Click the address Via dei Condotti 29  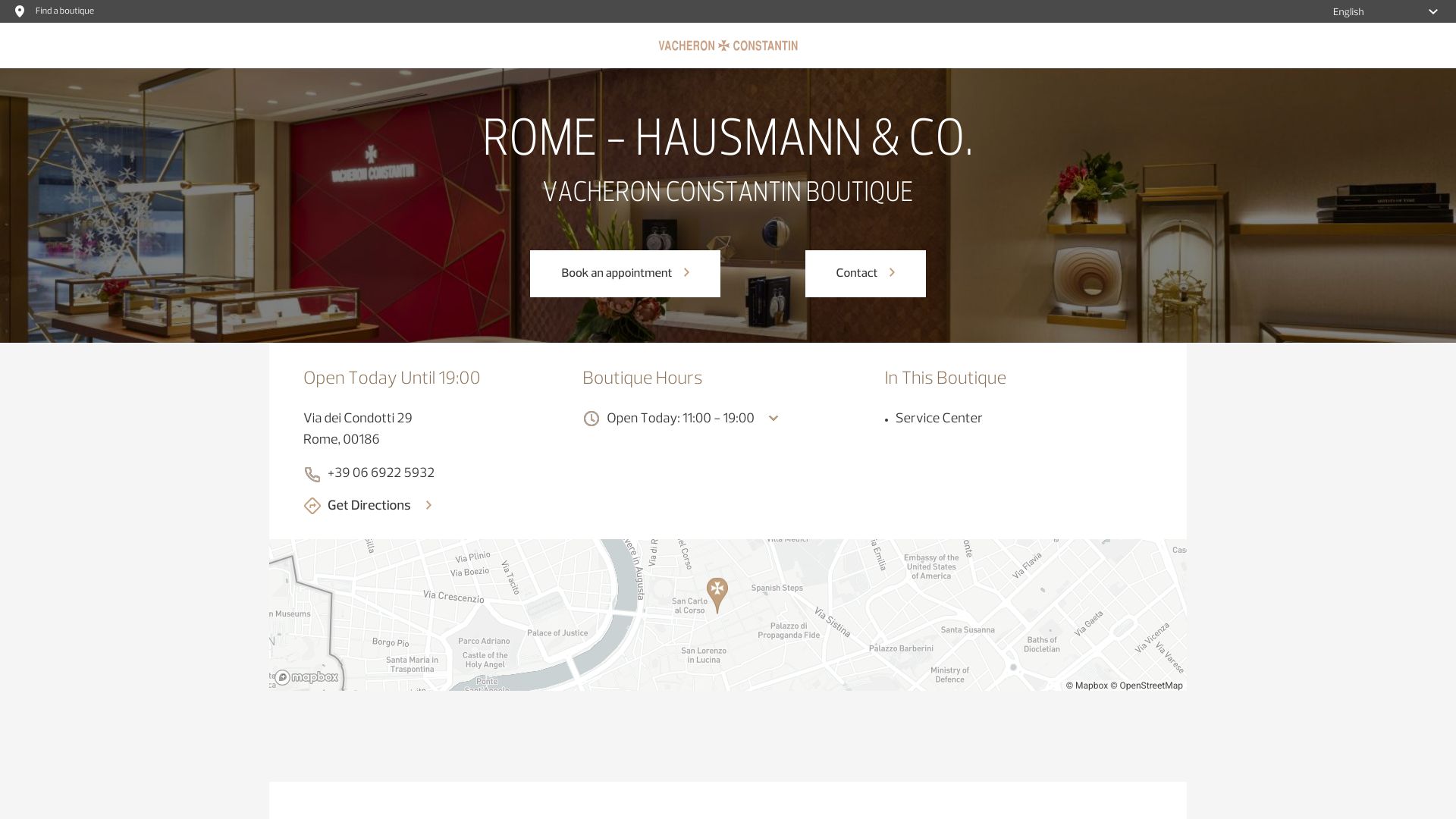point(358,419)
